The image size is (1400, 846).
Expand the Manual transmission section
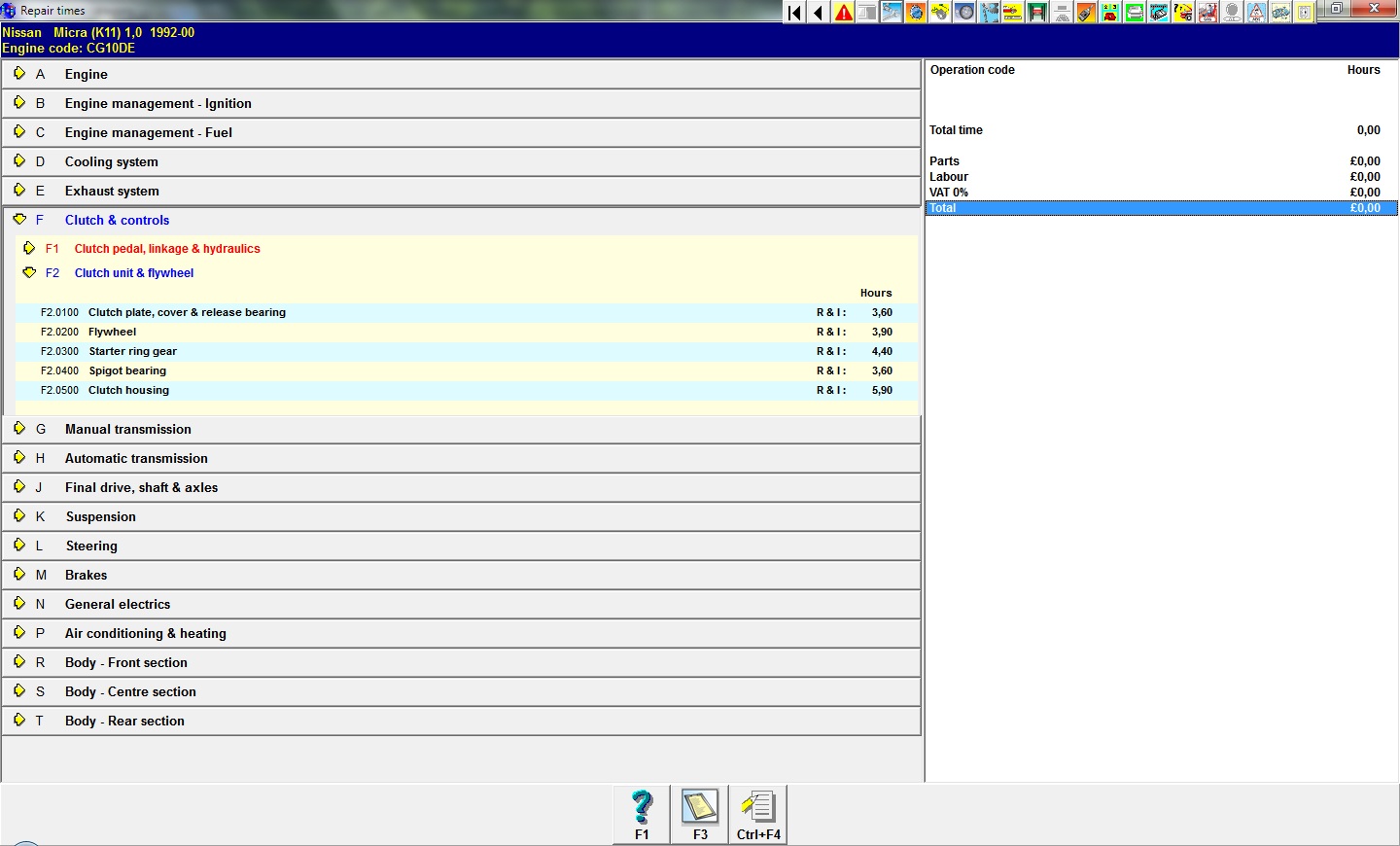click(x=461, y=429)
